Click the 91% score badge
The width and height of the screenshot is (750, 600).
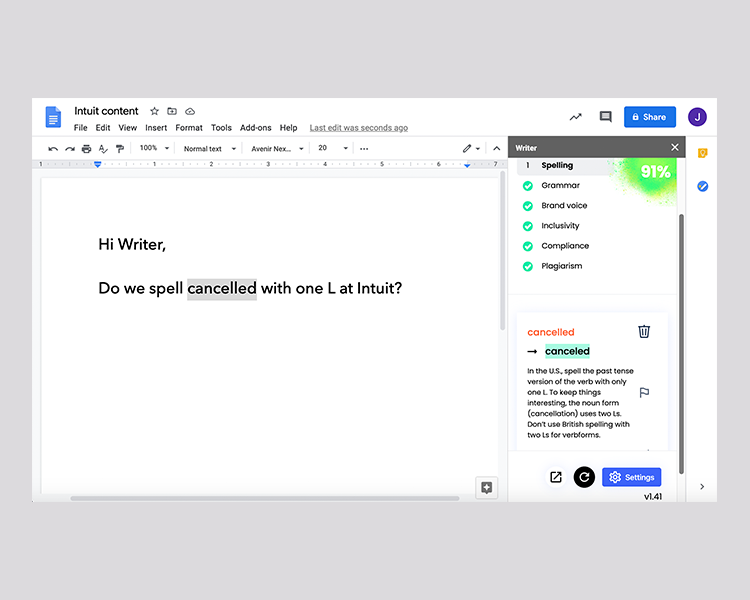(655, 171)
